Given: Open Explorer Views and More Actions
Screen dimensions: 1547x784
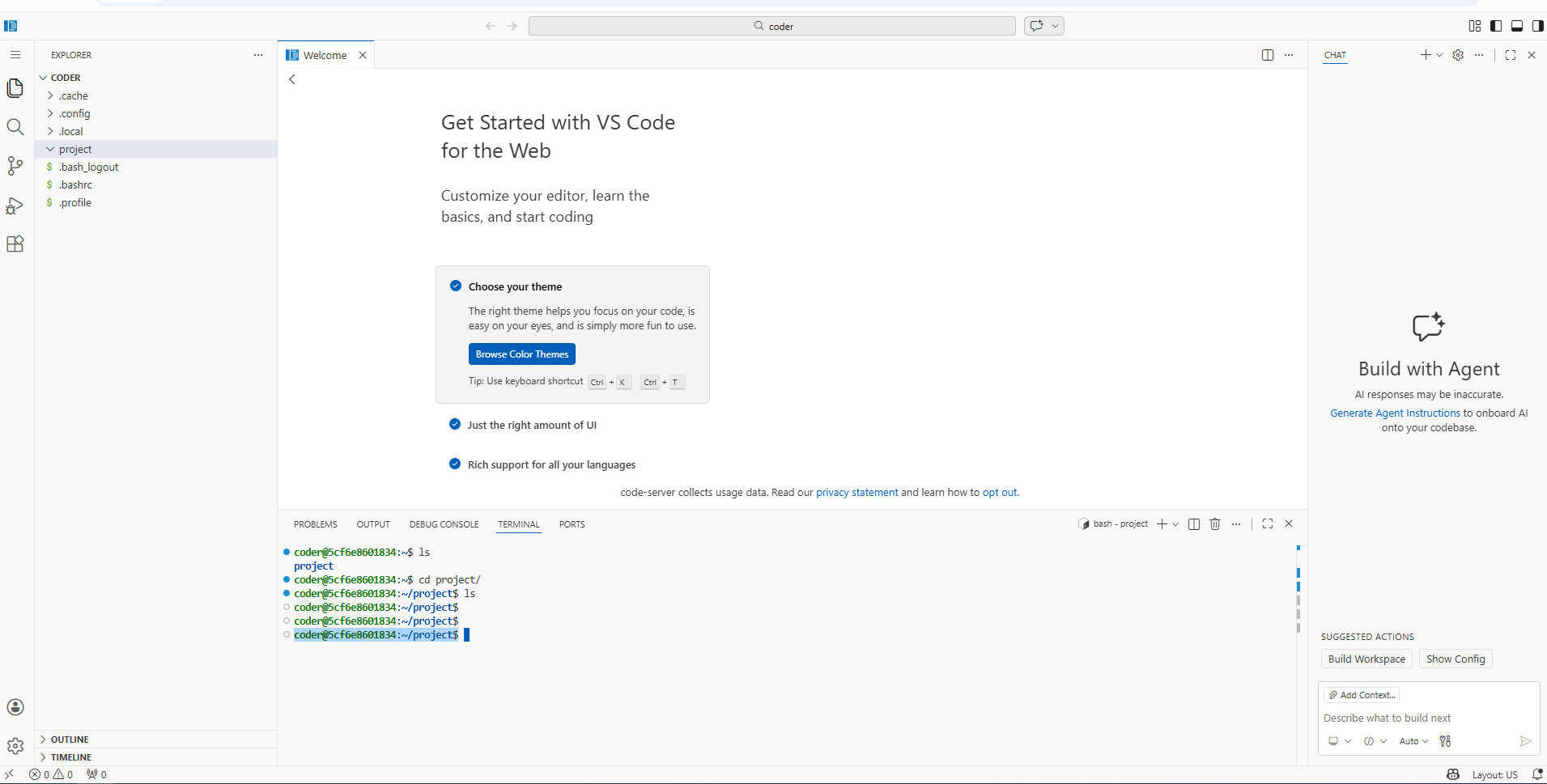Looking at the screenshot, I should click(x=258, y=55).
